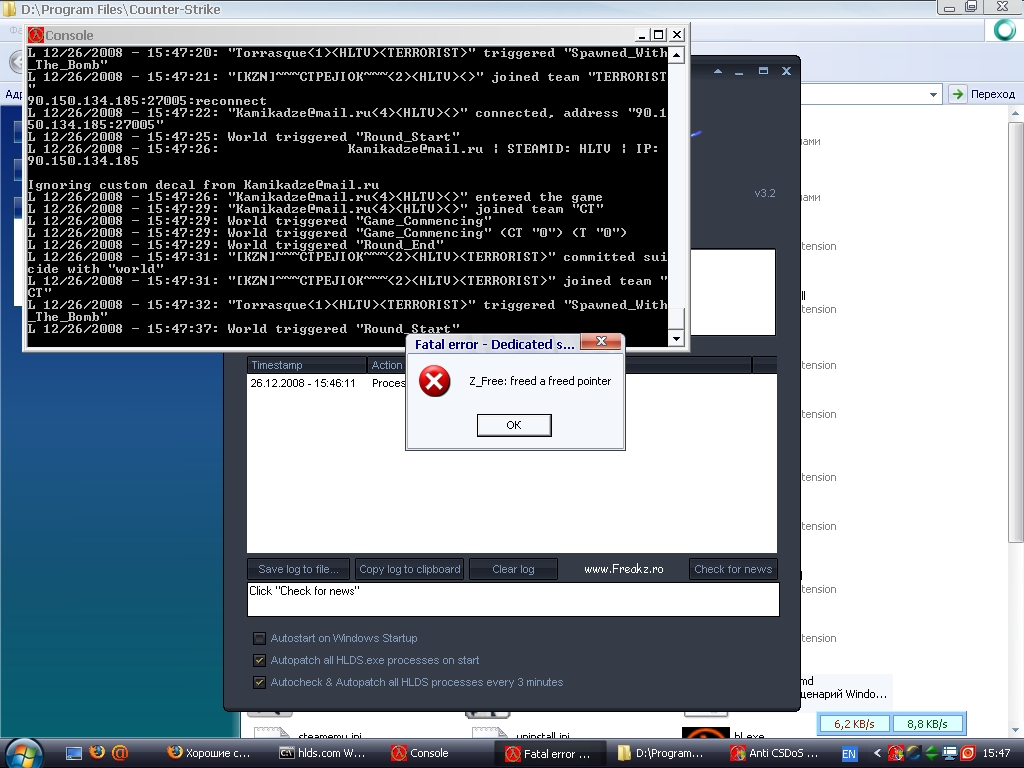The height and width of the screenshot is (768, 1024).
Task: Click the green Переход go arrow
Action: 957,94
